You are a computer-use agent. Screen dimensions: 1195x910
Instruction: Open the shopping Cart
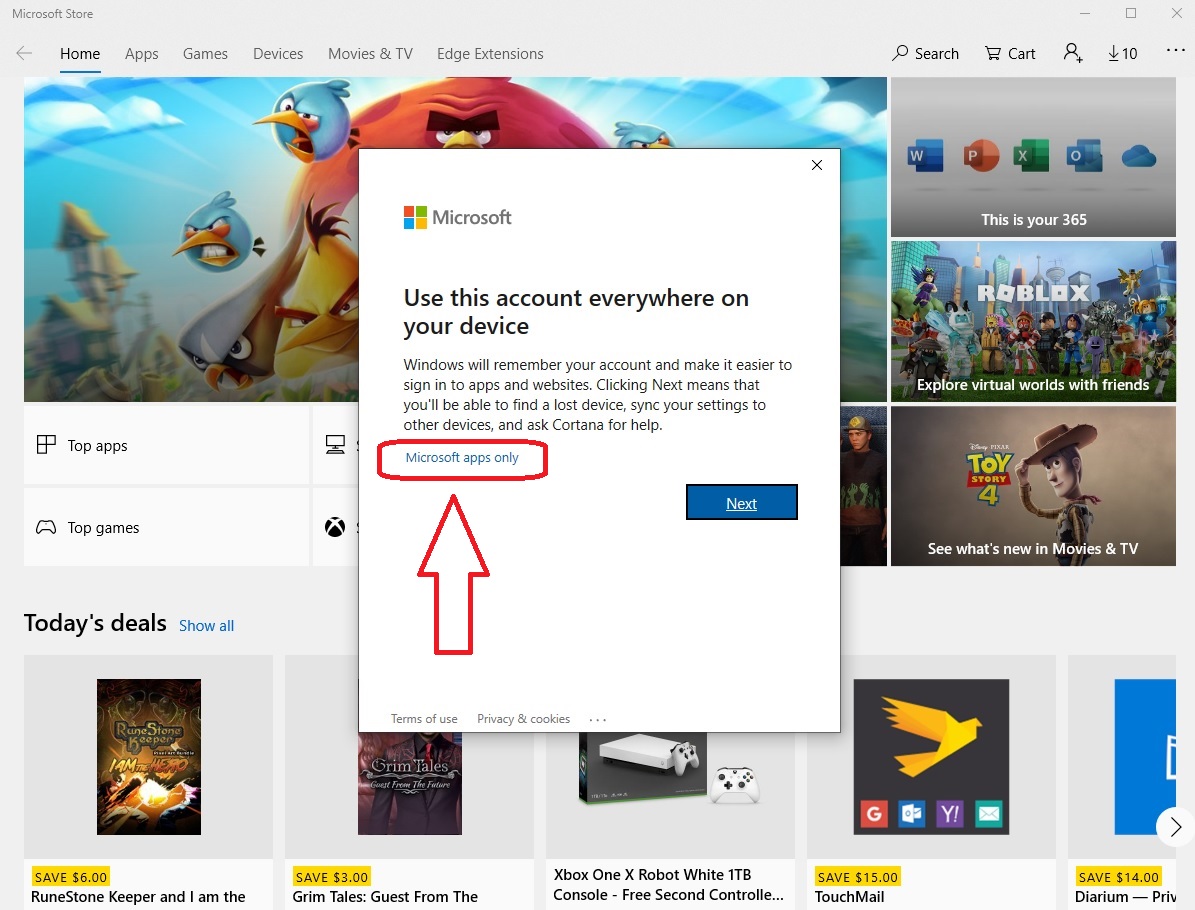1009,53
